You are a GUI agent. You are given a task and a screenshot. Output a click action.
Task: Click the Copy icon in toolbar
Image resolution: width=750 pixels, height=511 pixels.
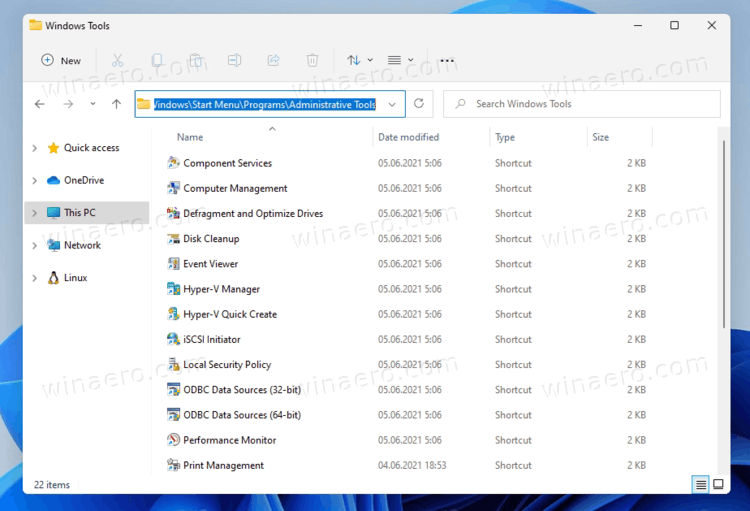(156, 60)
